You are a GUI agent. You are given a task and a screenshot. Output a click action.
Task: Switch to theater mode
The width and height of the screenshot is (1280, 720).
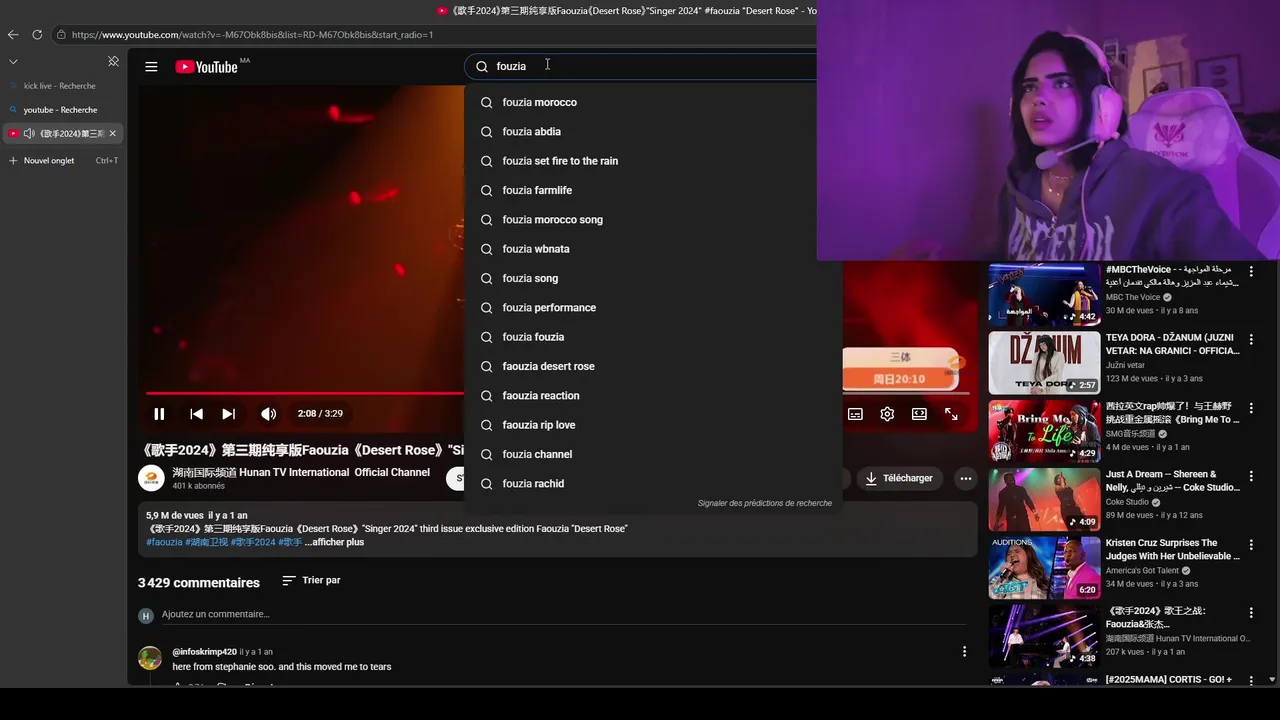click(919, 414)
